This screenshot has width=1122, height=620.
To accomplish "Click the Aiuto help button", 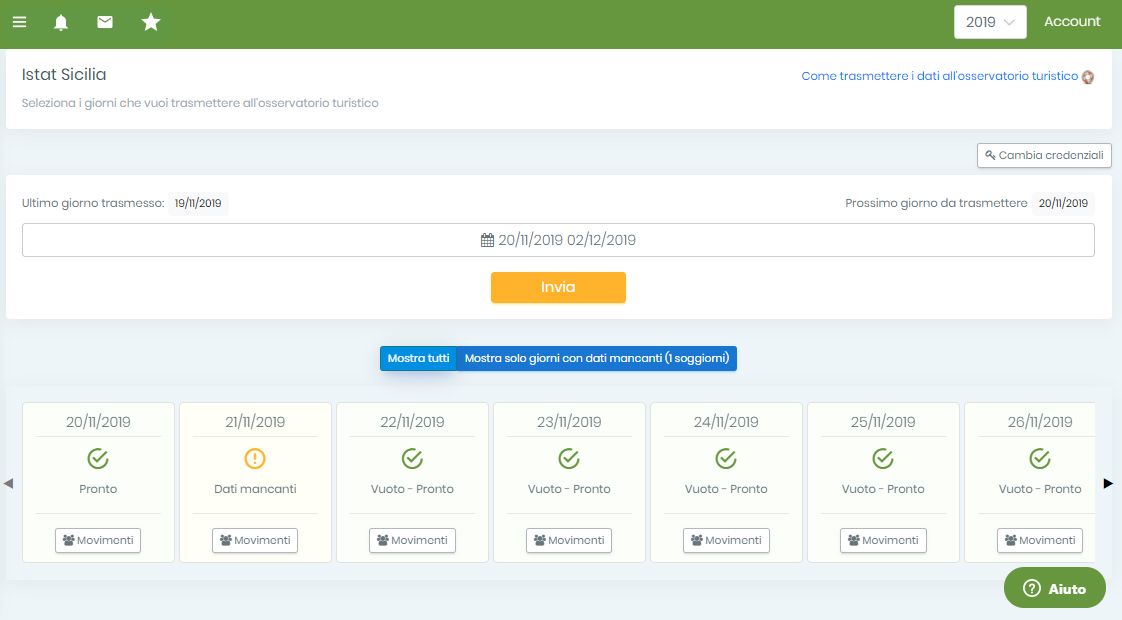I will tap(1055, 588).
